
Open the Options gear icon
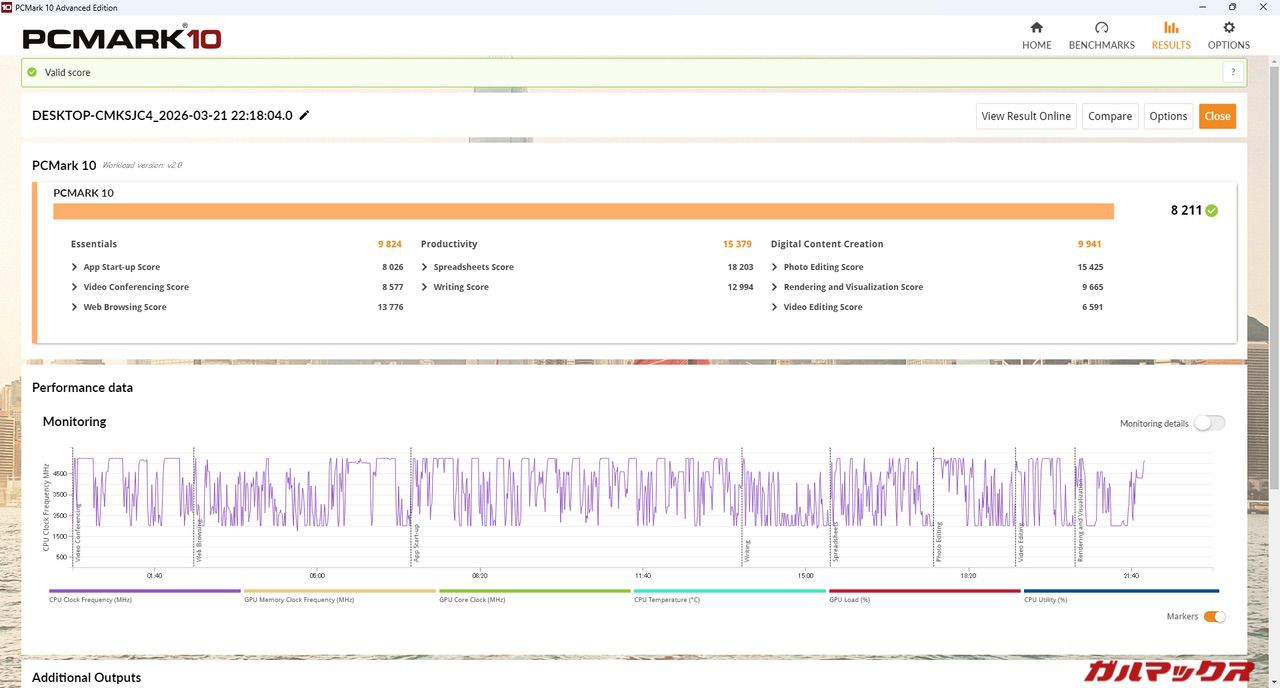[1228, 28]
